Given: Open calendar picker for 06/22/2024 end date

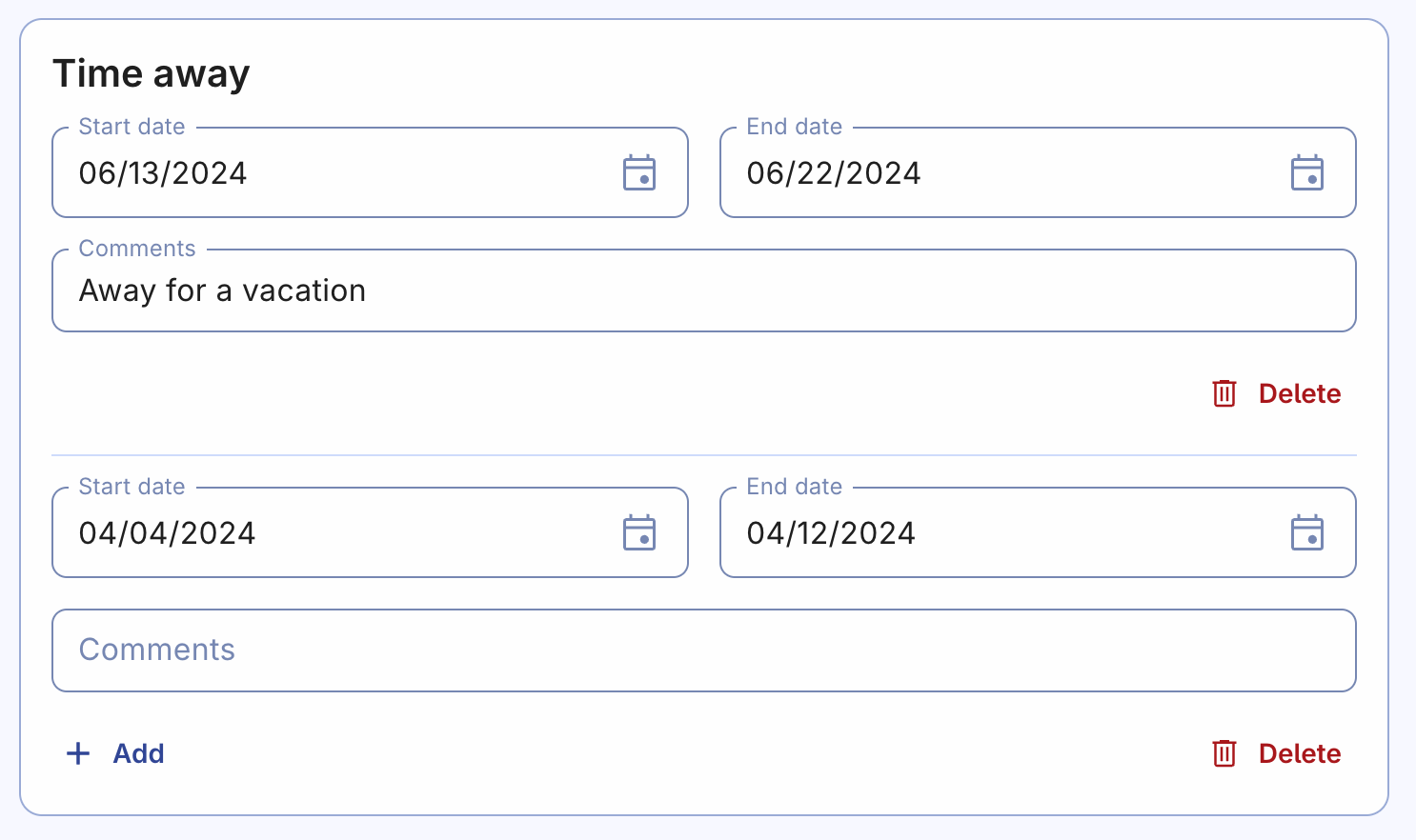Looking at the screenshot, I should click(x=1306, y=173).
